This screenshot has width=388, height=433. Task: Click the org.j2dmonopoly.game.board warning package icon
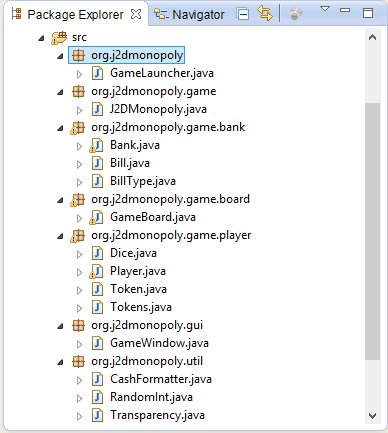(x=77, y=200)
